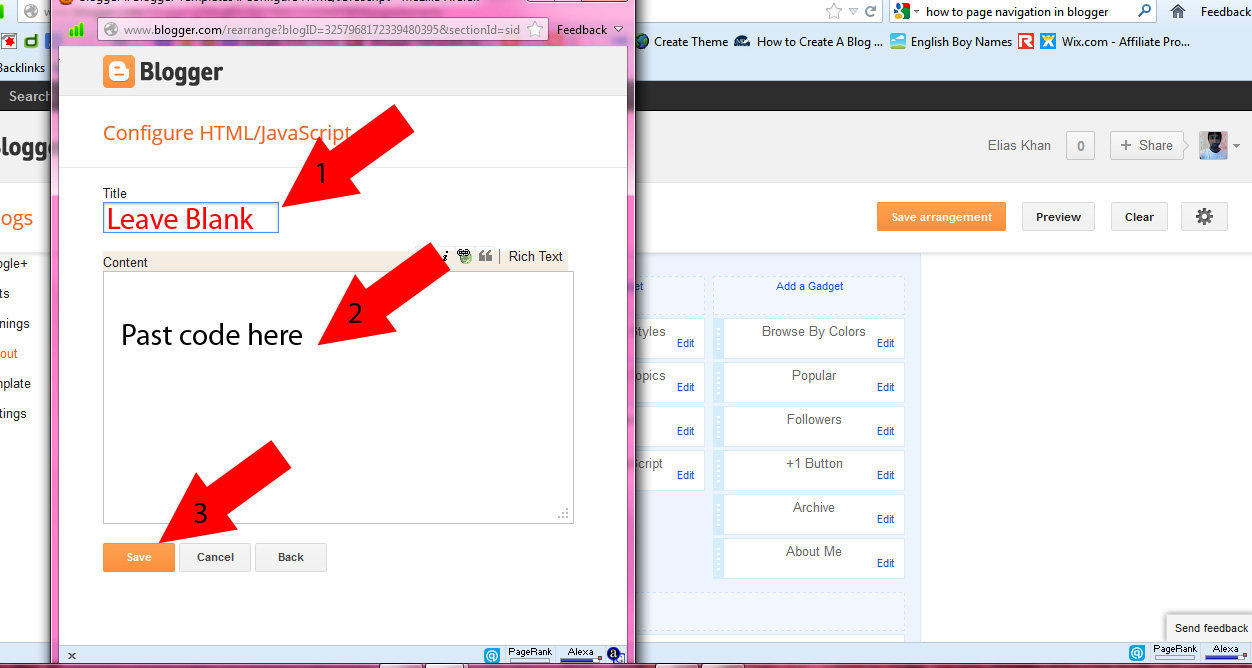Open the popup window's Feedback dropdown
1252x668 pixels.
590,30
